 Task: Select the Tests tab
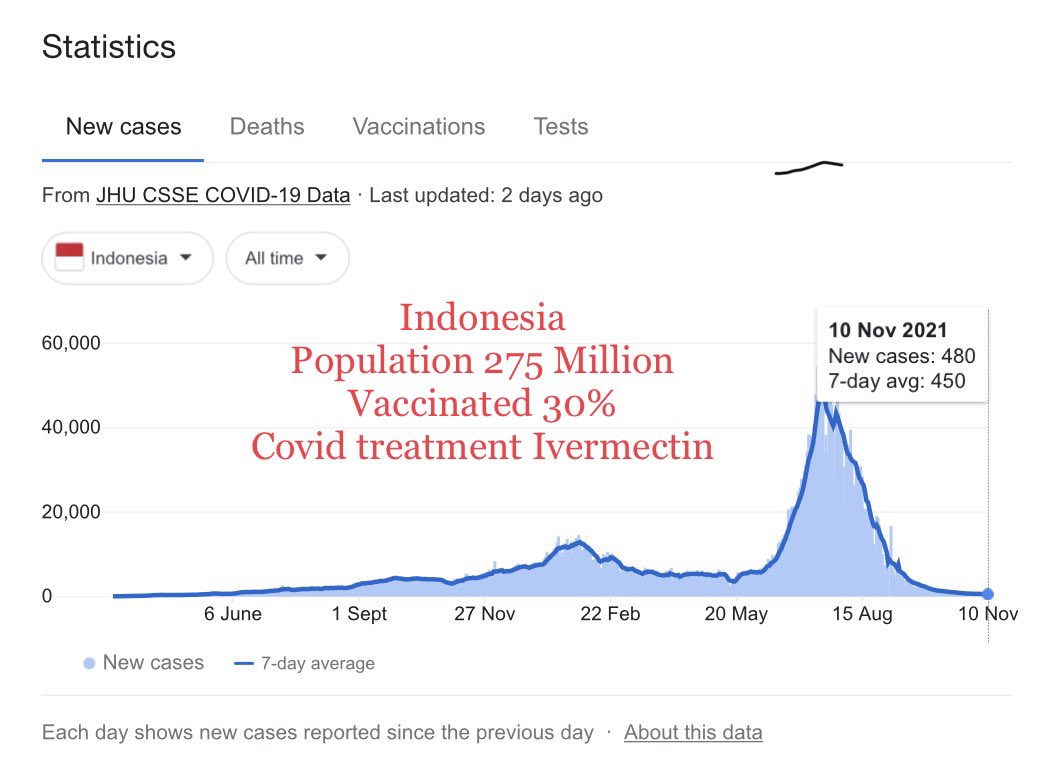click(x=560, y=127)
